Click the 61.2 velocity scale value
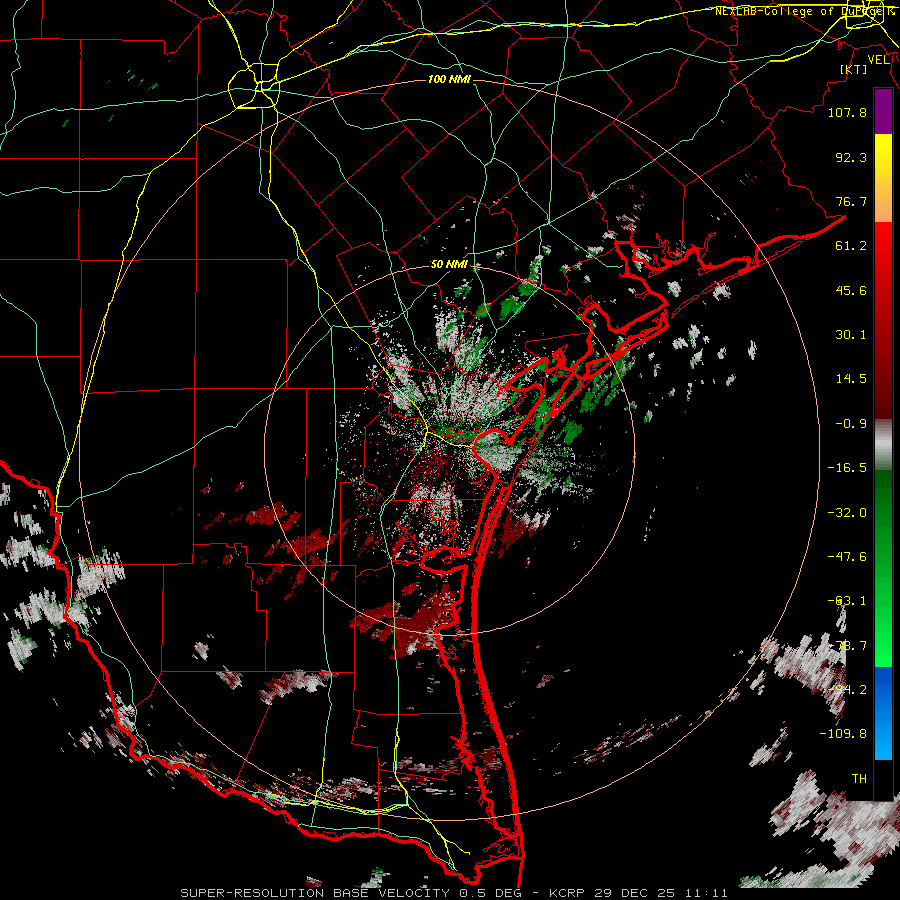The height and width of the screenshot is (900, 900). coord(851,246)
